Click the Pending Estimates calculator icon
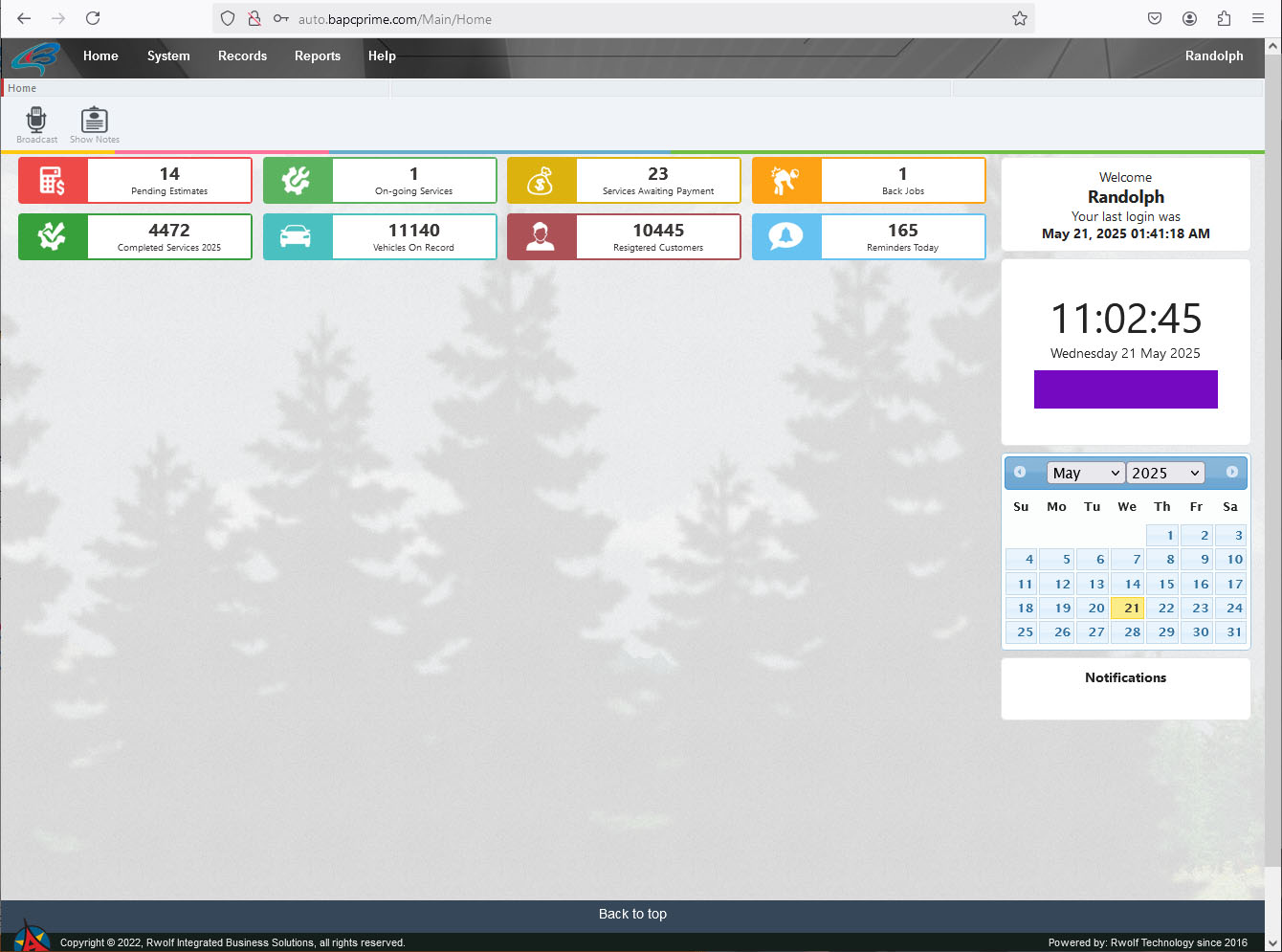 (53, 181)
